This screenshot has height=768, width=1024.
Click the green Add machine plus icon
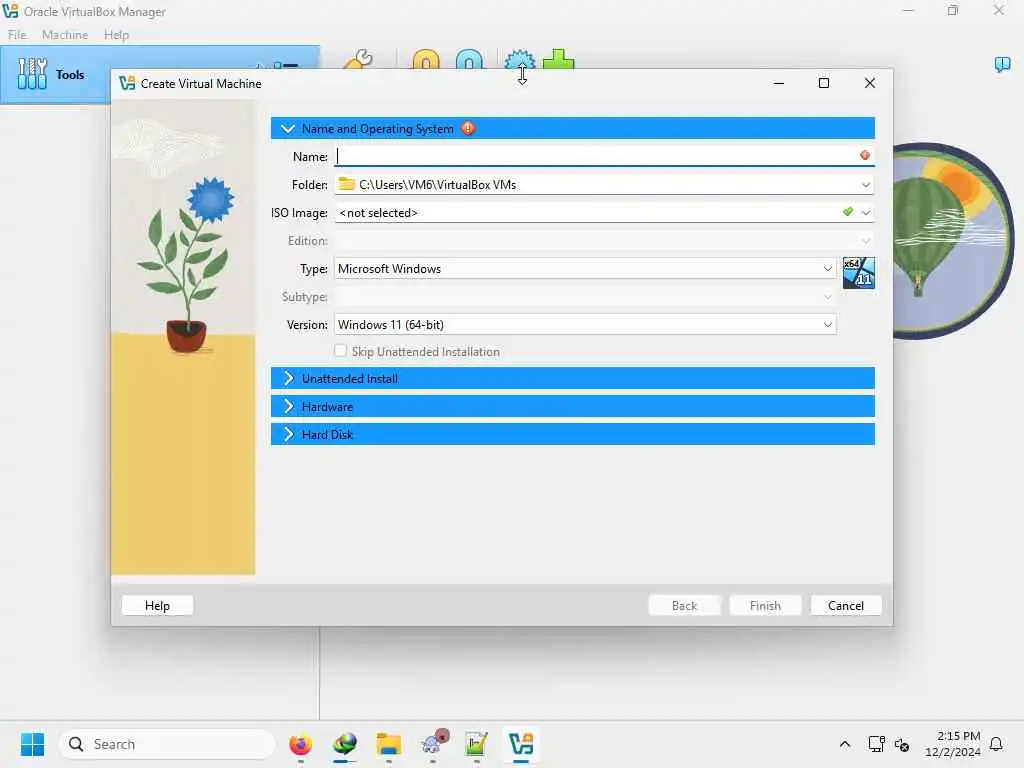[x=558, y=59]
